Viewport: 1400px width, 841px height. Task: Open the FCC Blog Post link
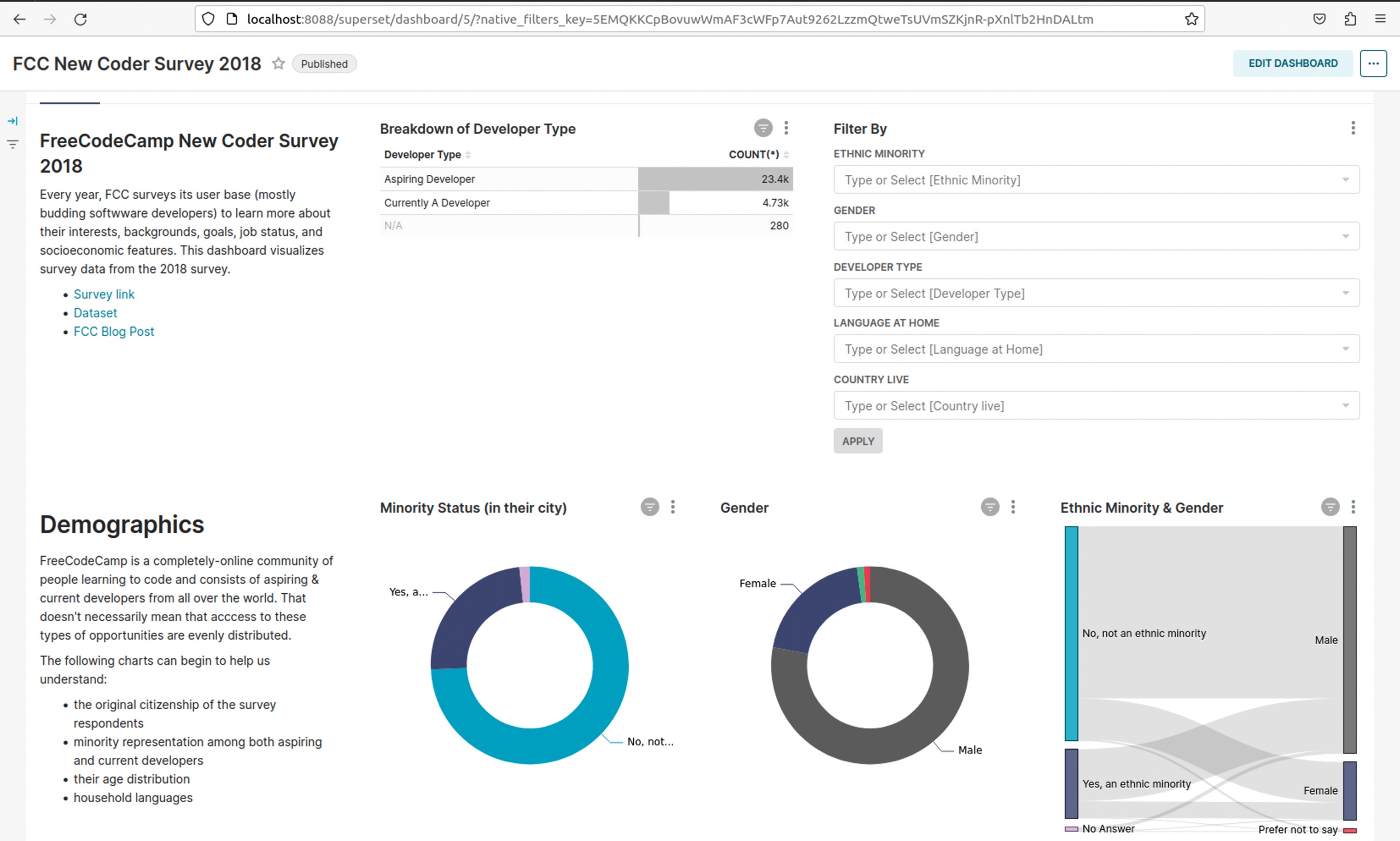pos(113,331)
